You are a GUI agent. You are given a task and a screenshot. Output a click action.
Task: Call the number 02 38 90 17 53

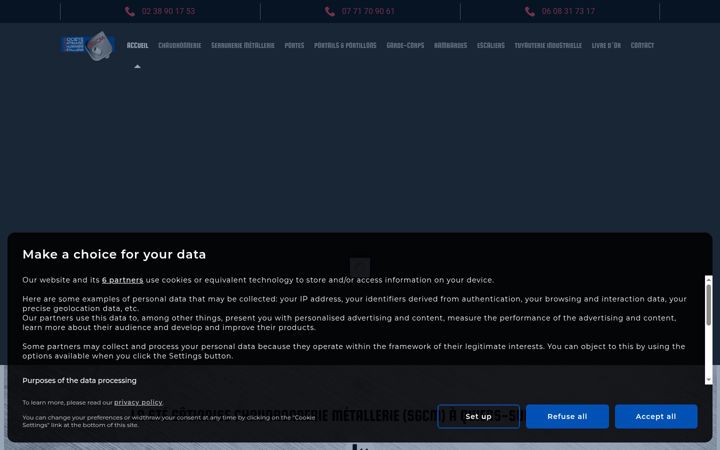coord(169,11)
